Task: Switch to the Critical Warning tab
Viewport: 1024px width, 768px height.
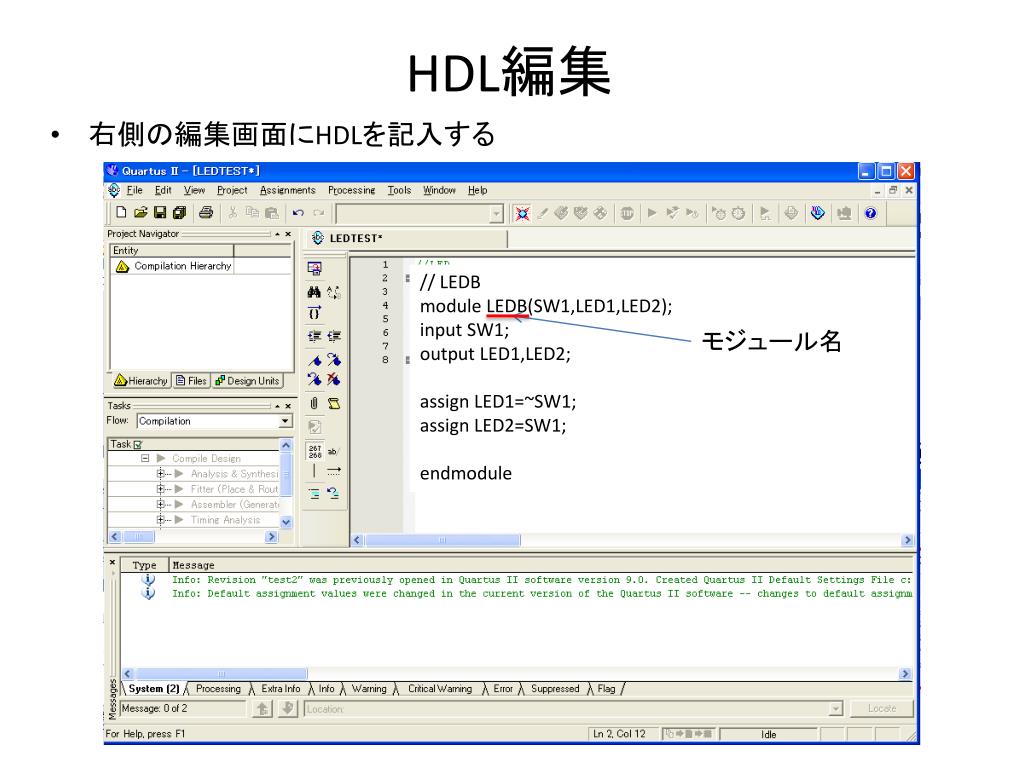Action: point(440,689)
